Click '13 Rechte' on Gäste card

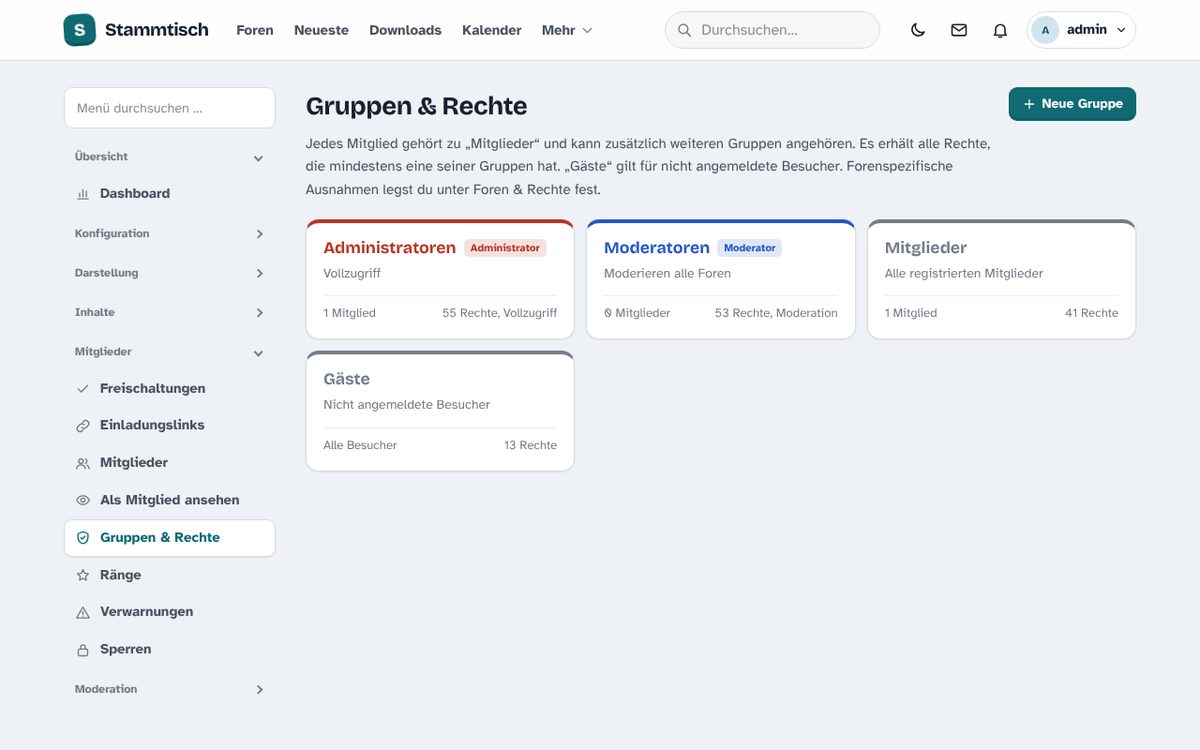(531, 445)
